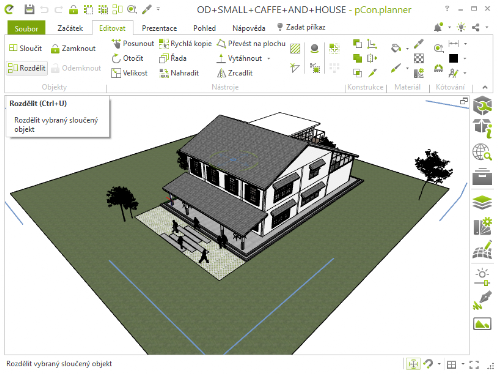The image size is (498, 374).
Task: Toggle fullscreen viewport icon in the status bar
Action: coord(474,365)
